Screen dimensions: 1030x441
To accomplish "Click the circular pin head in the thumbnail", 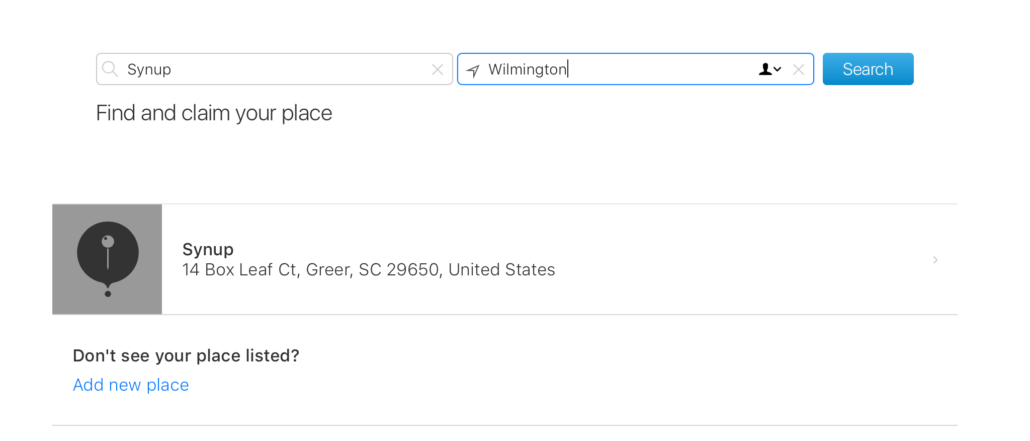I will point(108,241).
